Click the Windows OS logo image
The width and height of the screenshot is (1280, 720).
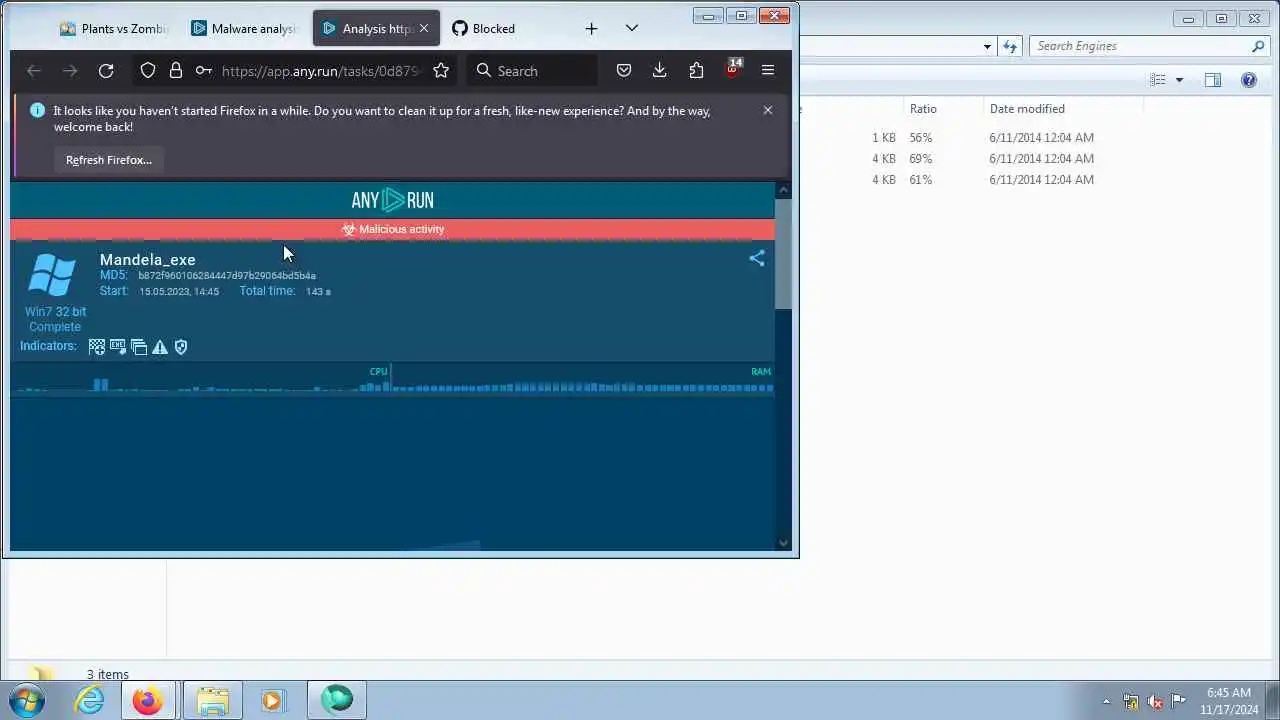click(52, 276)
